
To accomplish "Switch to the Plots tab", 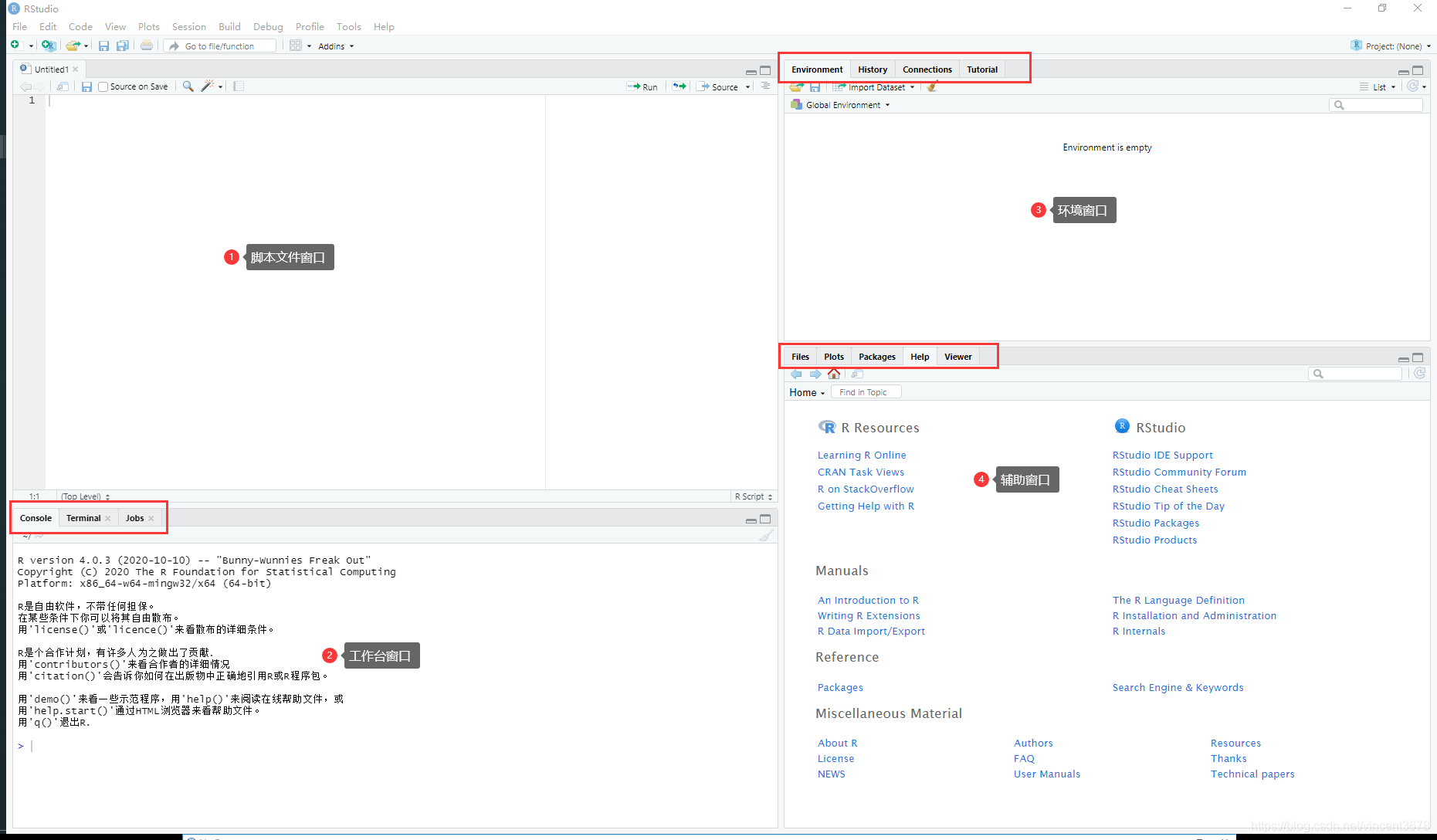I will [x=833, y=357].
